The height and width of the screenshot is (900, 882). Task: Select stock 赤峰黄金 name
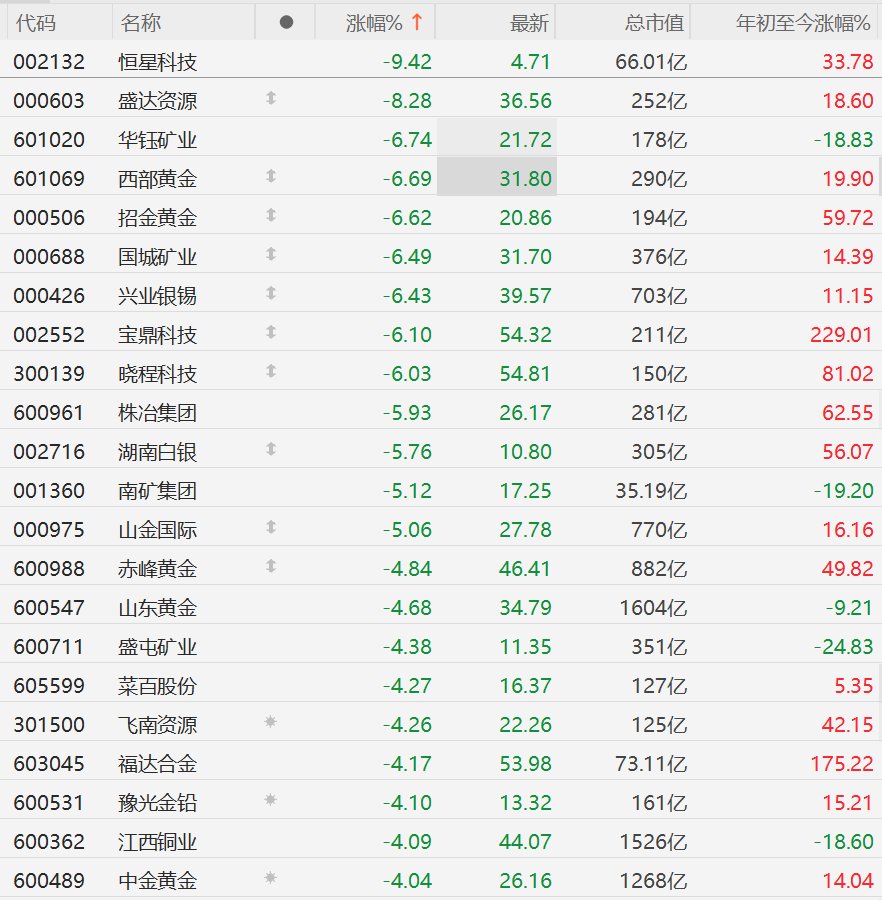(157, 569)
